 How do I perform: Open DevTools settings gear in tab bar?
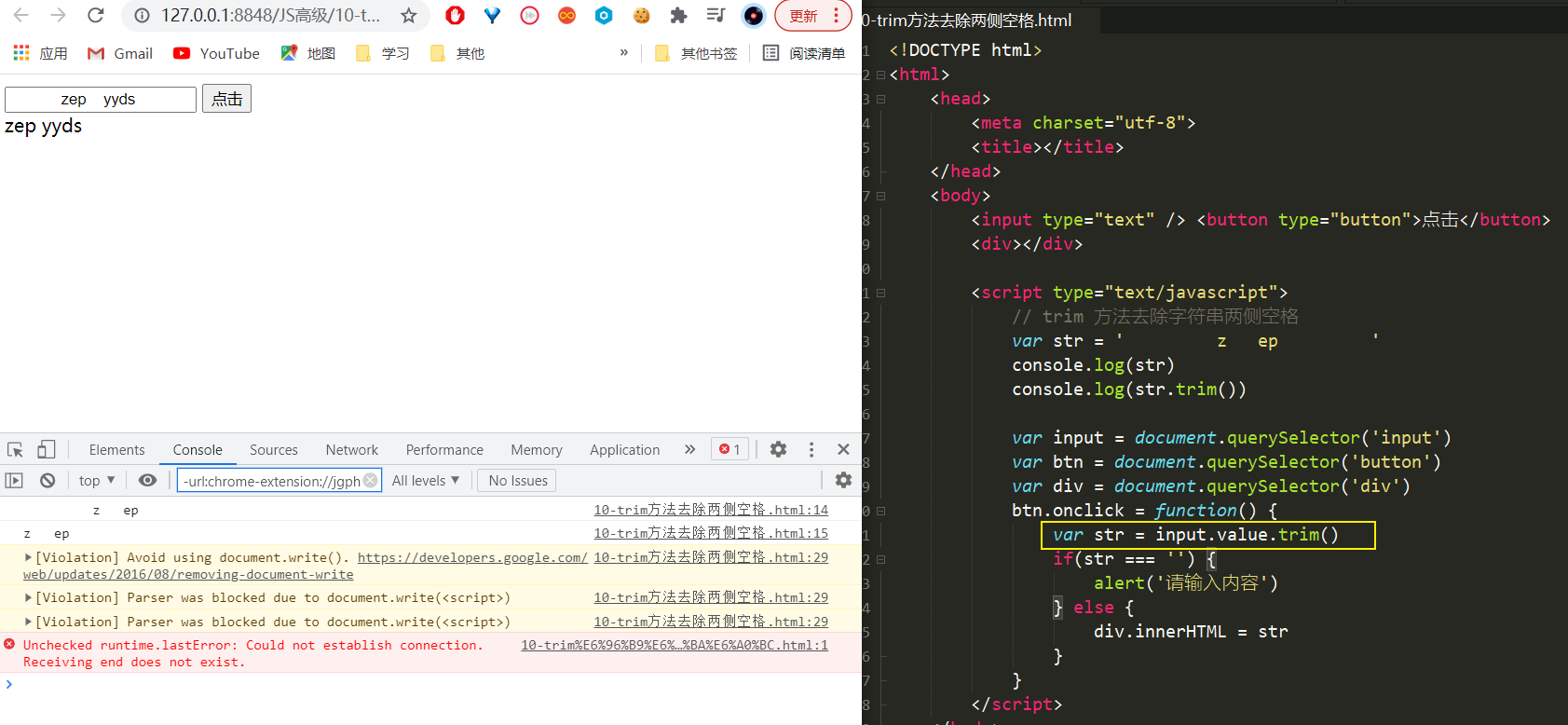[x=778, y=449]
